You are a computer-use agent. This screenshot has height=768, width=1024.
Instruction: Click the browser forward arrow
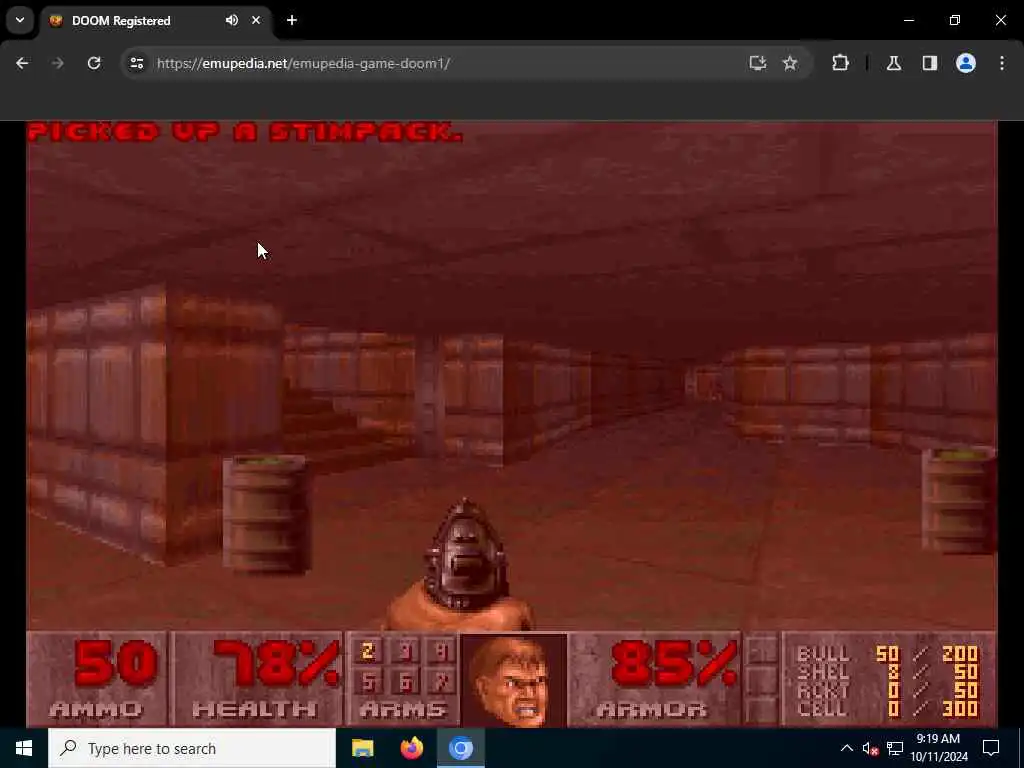coord(57,63)
